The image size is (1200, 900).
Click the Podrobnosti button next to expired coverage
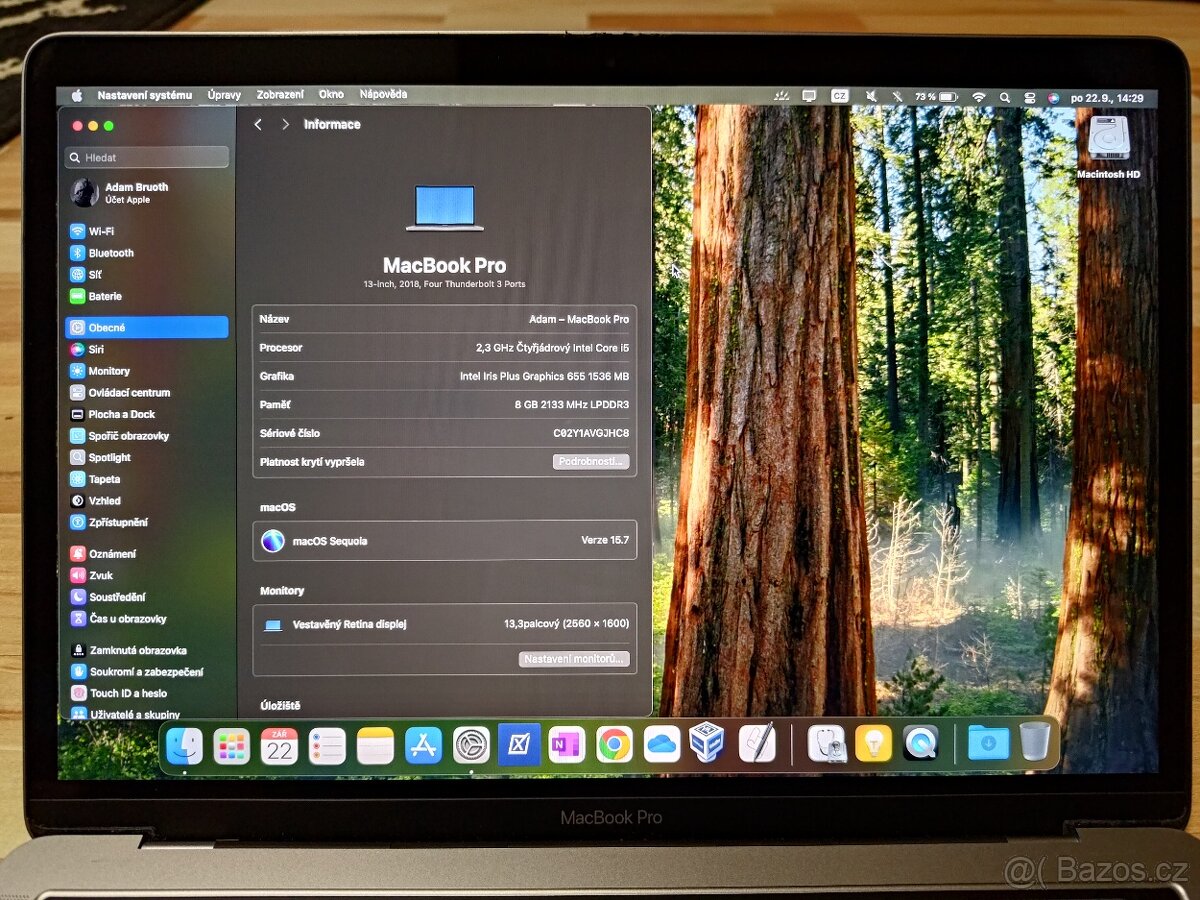(589, 461)
